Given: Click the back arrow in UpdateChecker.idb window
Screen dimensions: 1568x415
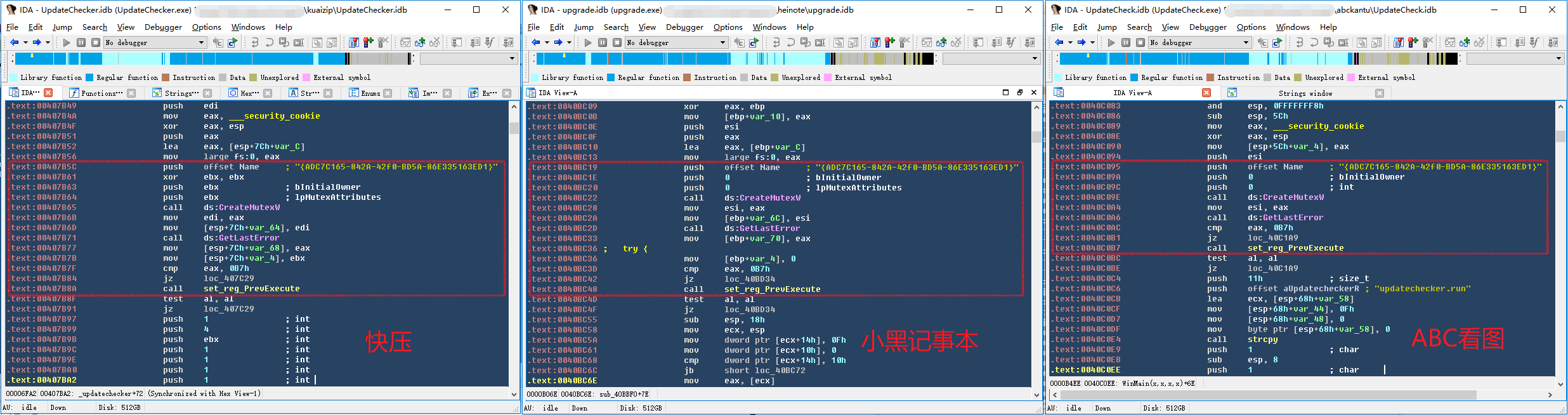Looking at the screenshot, I should click(14, 43).
